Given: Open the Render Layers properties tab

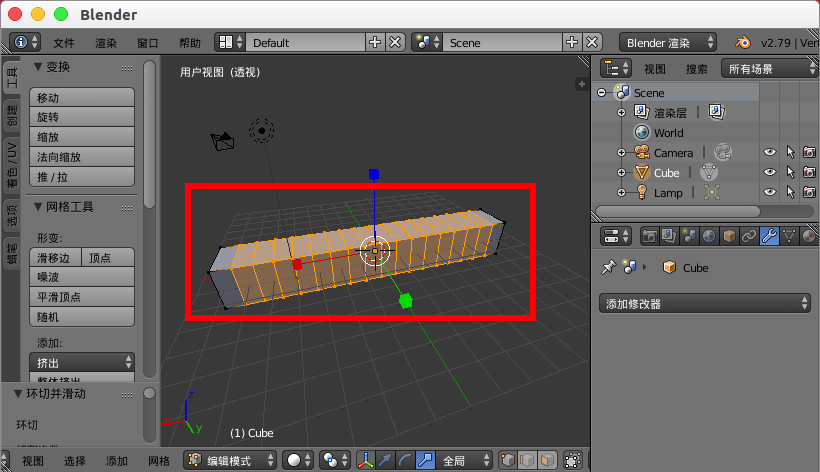Looking at the screenshot, I should 669,236.
